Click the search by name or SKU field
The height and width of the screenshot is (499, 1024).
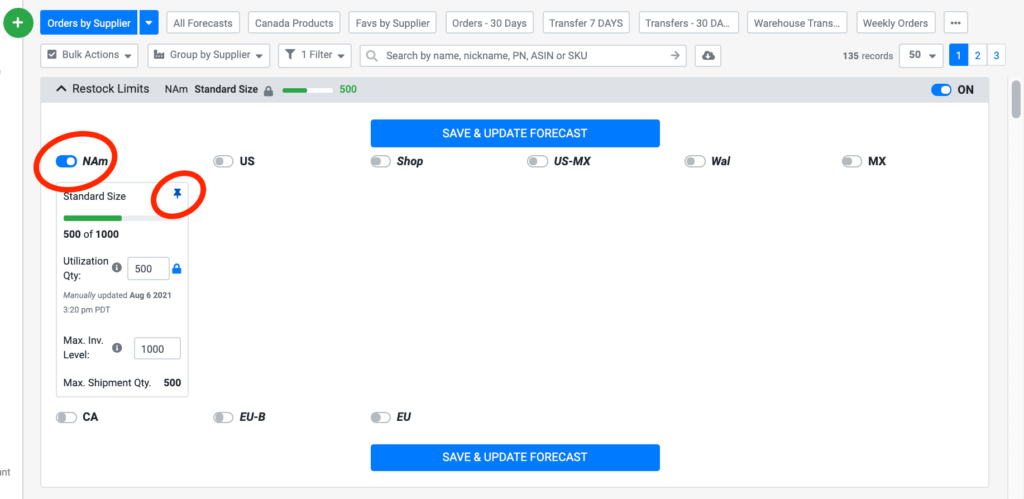523,56
